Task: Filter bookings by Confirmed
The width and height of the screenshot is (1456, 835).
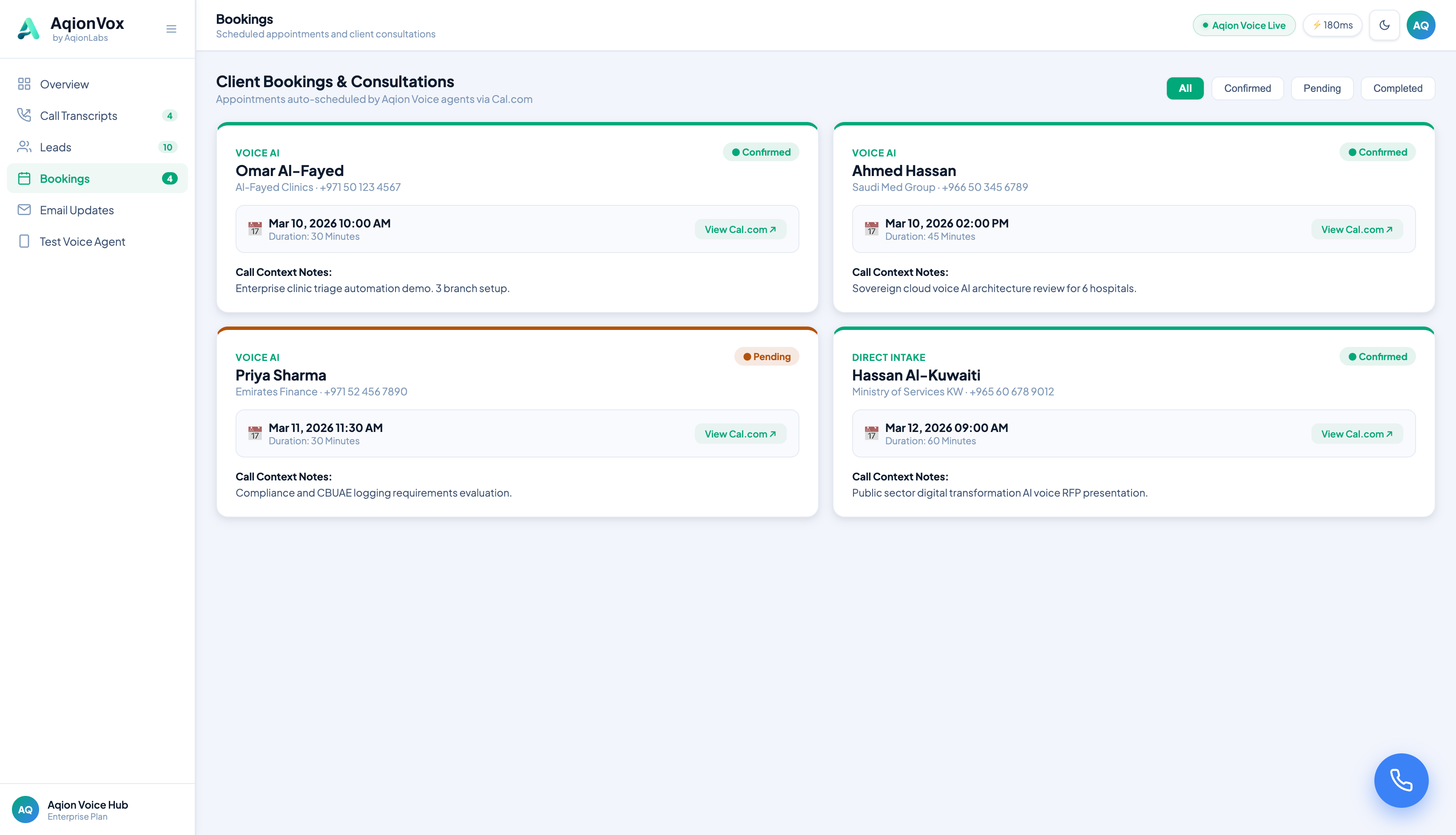Action: [x=1247, y=88]
